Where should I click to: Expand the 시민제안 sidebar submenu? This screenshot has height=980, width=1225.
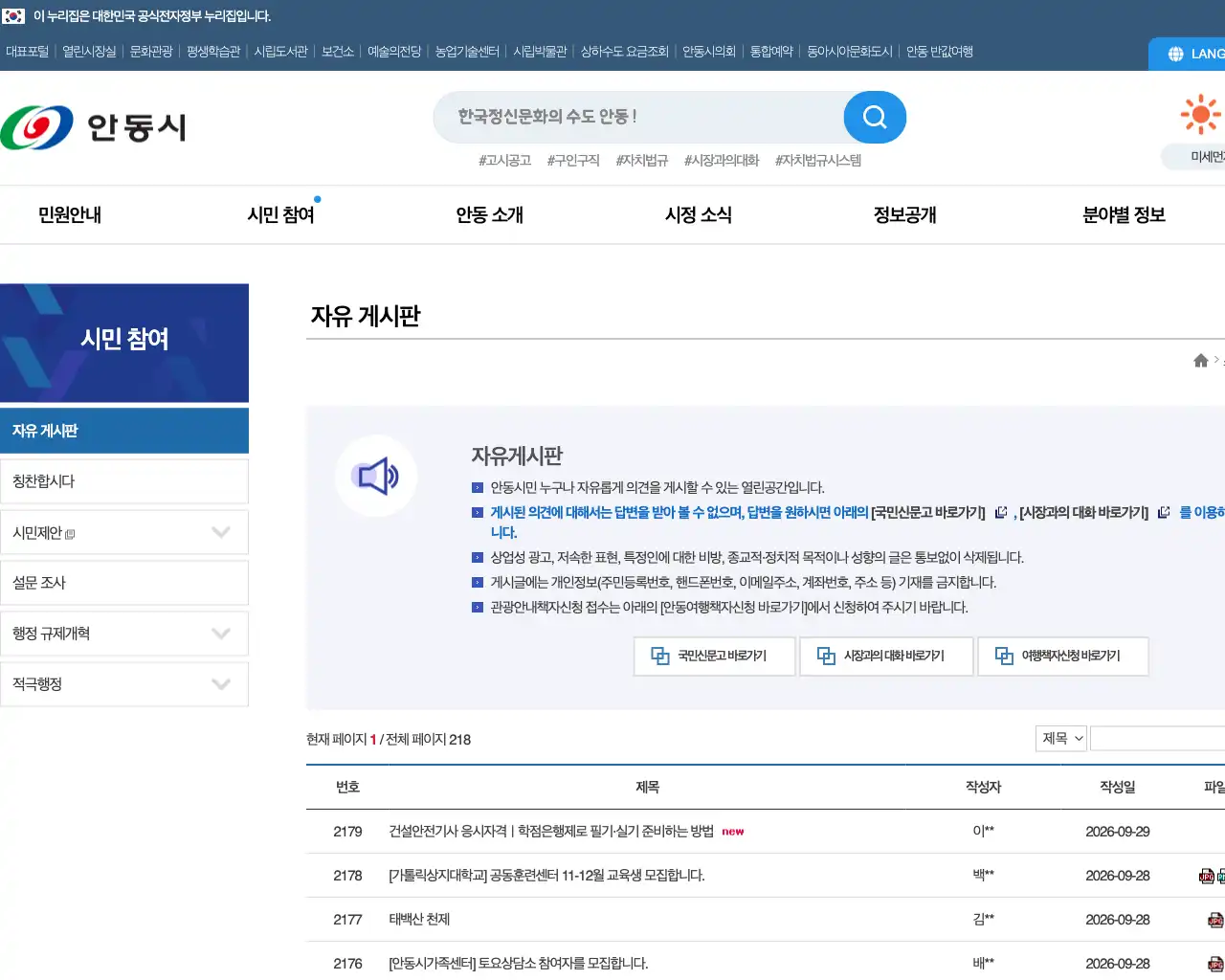point(221,532)
